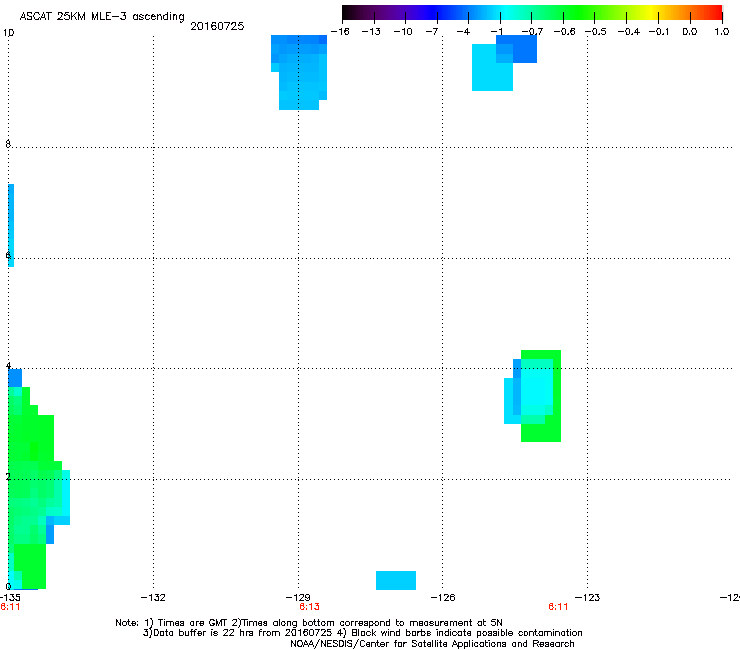Click the longitude axis label "-132"
This screenshot has height=650, width=740.
tap(153, 598)
